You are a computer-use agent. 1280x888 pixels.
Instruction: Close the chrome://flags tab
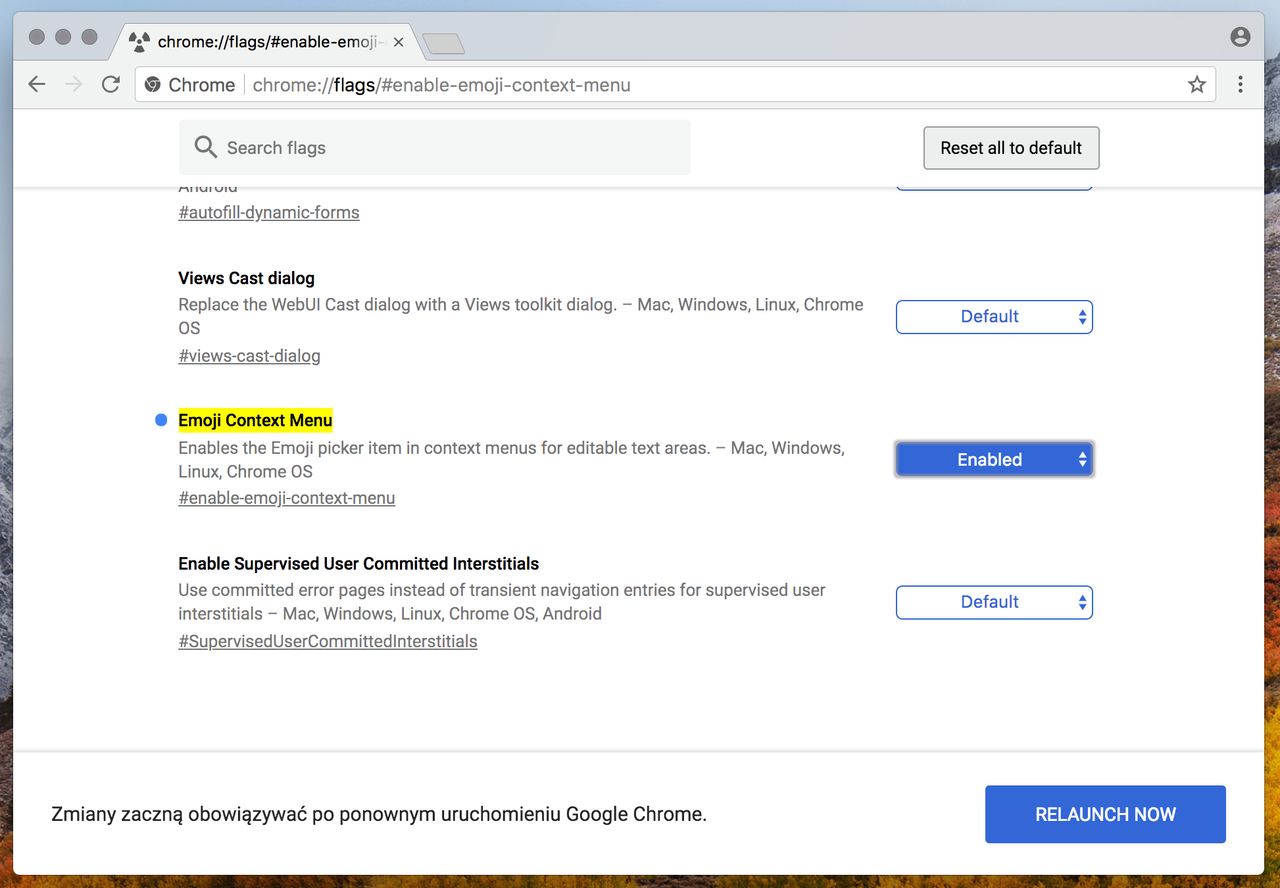point(399,43)
